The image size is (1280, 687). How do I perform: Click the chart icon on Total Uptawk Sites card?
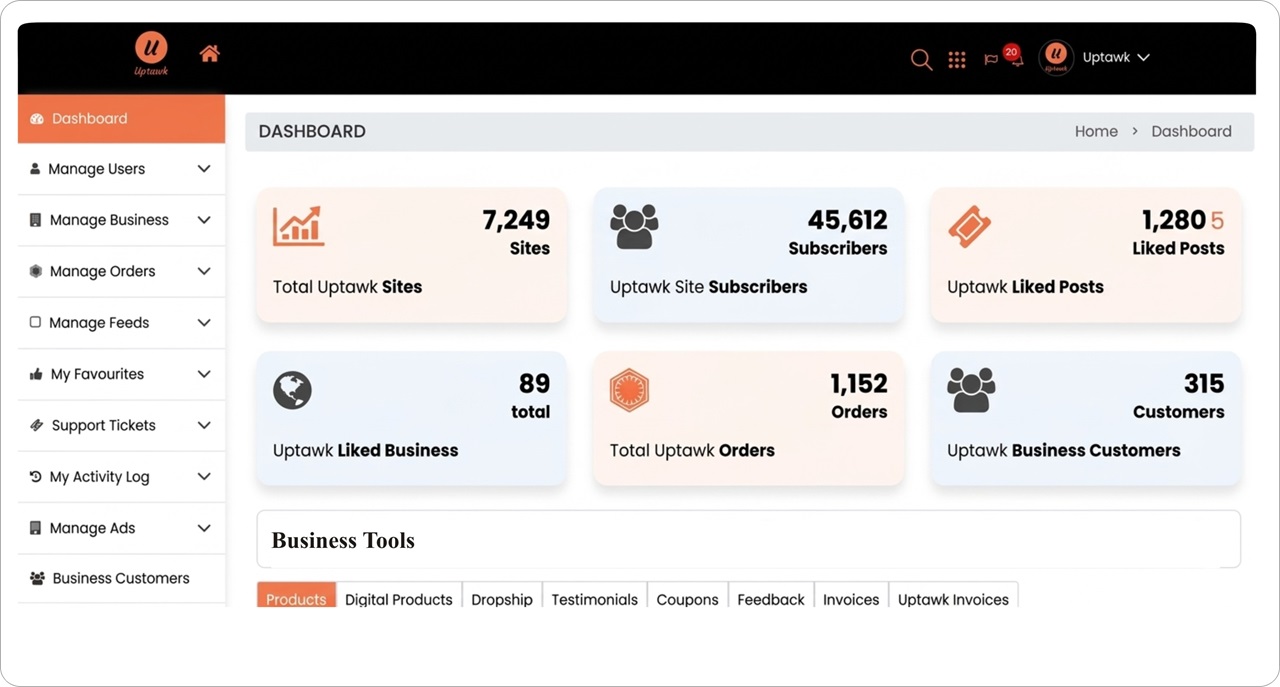click(x=297, y=226)
